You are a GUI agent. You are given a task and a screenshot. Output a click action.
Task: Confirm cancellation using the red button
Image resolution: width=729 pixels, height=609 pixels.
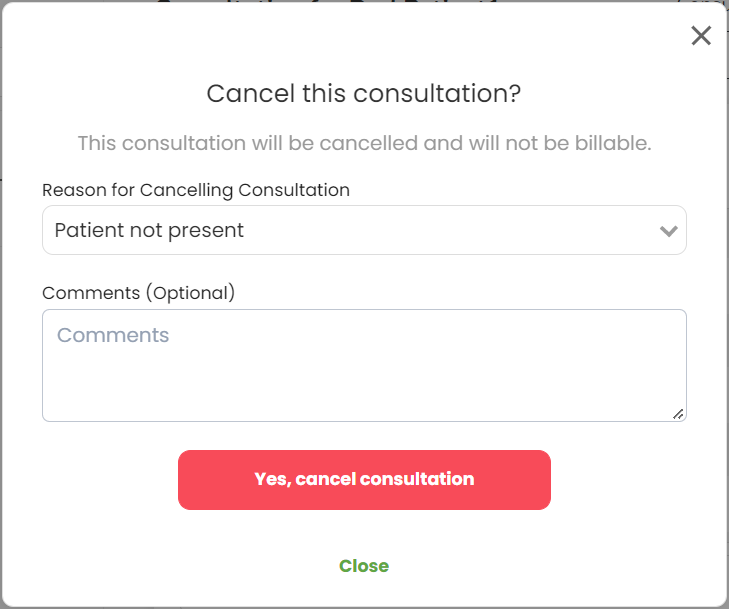(364, 480)
